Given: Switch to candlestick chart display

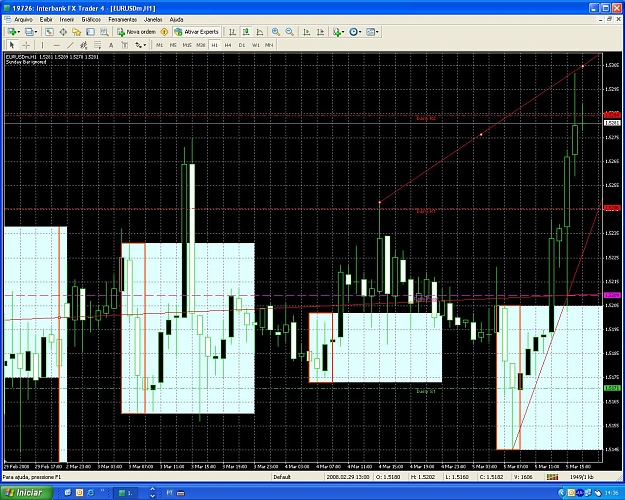Looking at the screenshot, I should (x=246, y=32).
